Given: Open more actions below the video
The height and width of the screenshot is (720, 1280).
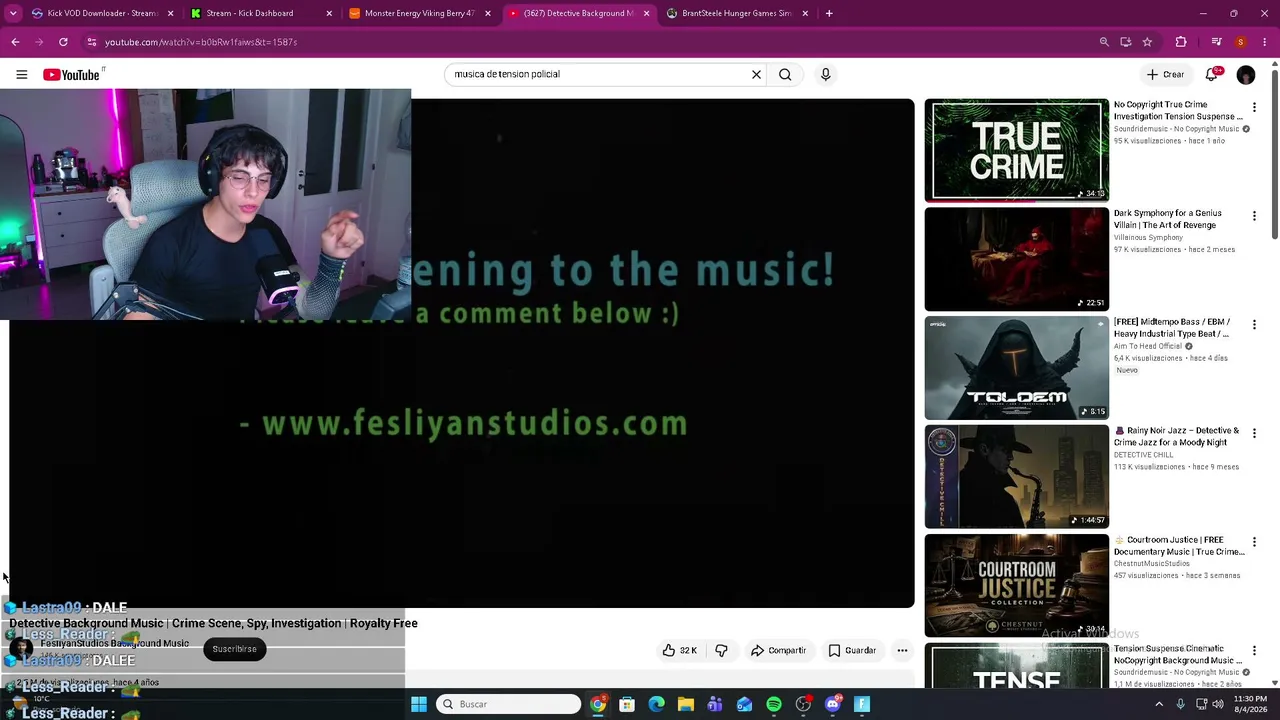Looking at the screenshot, I should pyautogui.click(x=902, y=650).
